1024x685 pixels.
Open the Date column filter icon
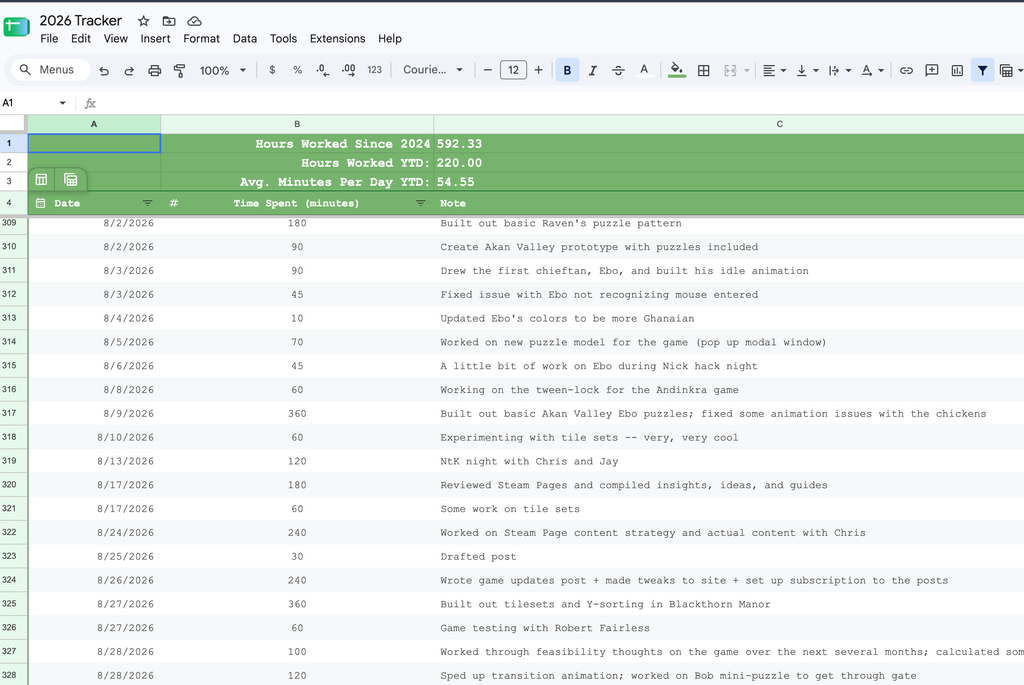tap(148, 203)
